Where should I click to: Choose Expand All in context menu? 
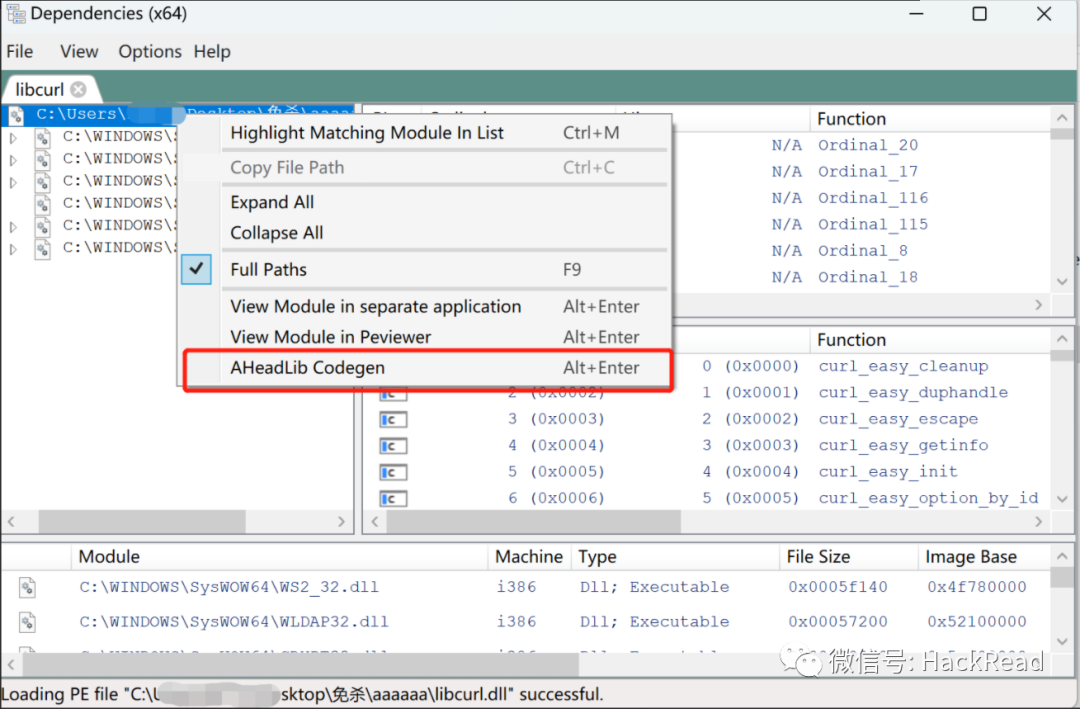[x=272, y=202]
